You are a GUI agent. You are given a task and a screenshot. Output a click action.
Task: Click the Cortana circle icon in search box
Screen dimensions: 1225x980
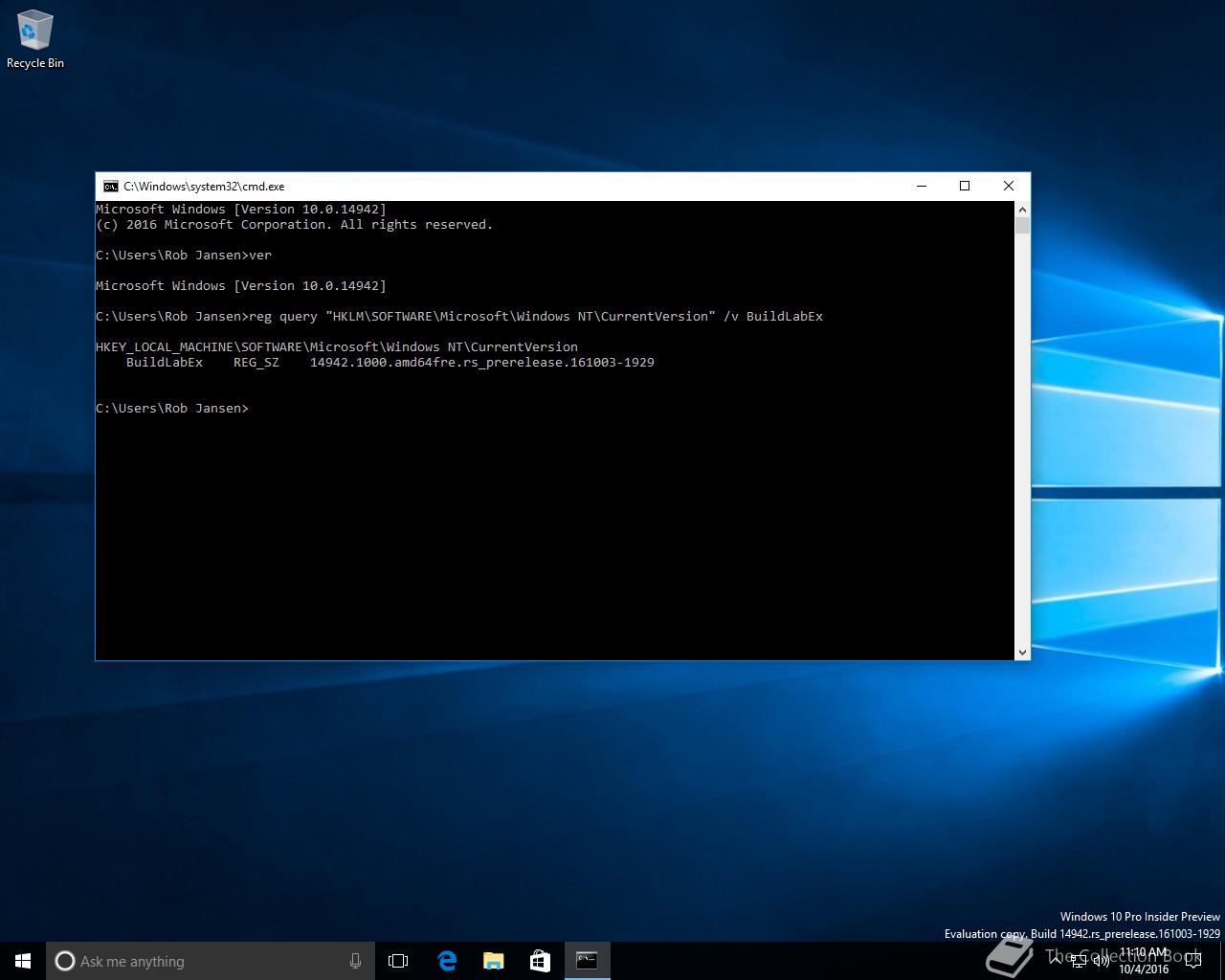65,961
